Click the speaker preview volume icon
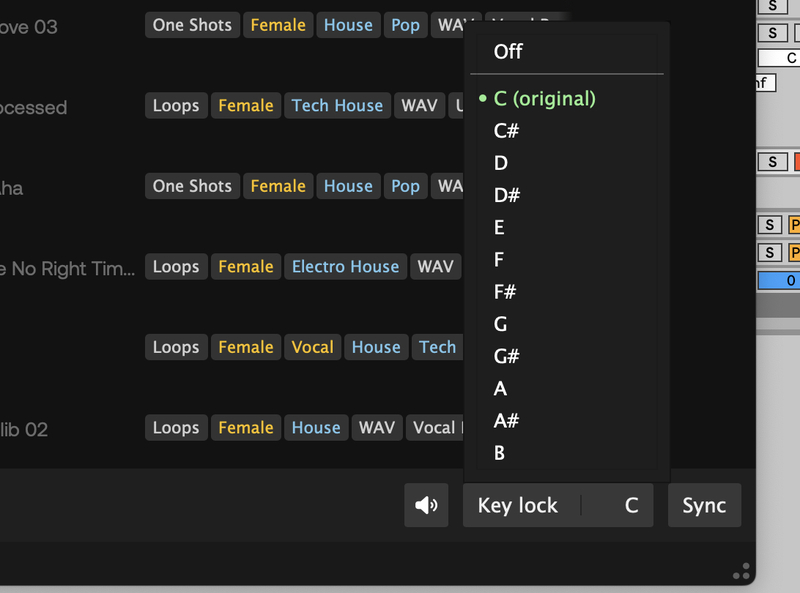This screenshot has height=593, width=800. tap(426, 505)
